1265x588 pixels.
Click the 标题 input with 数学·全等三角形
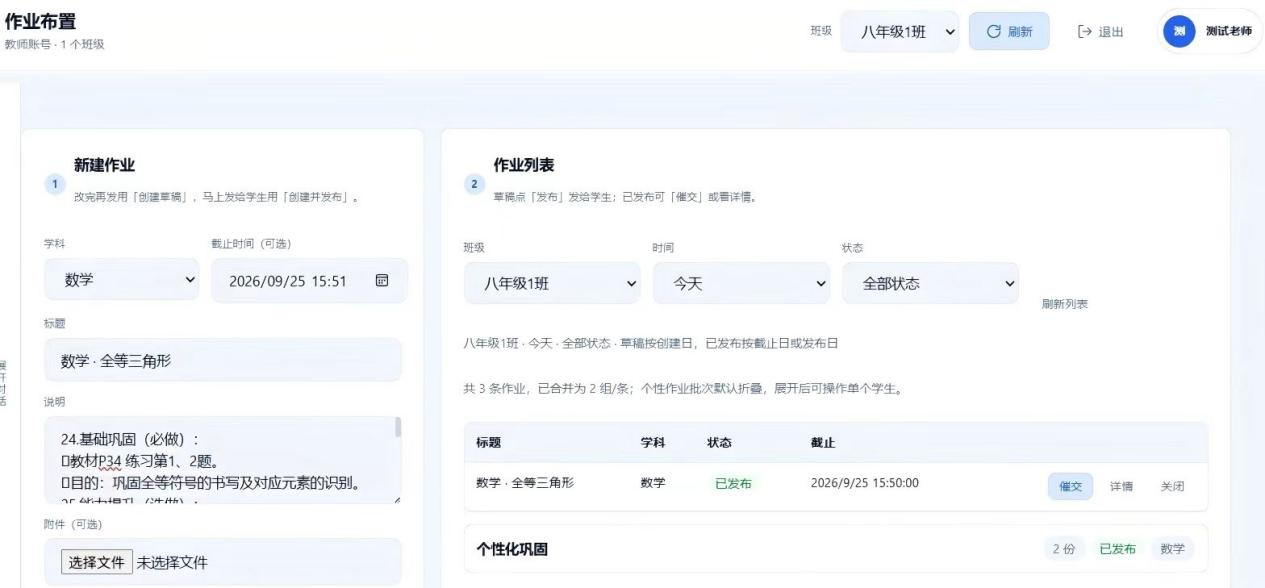(223, 360)
